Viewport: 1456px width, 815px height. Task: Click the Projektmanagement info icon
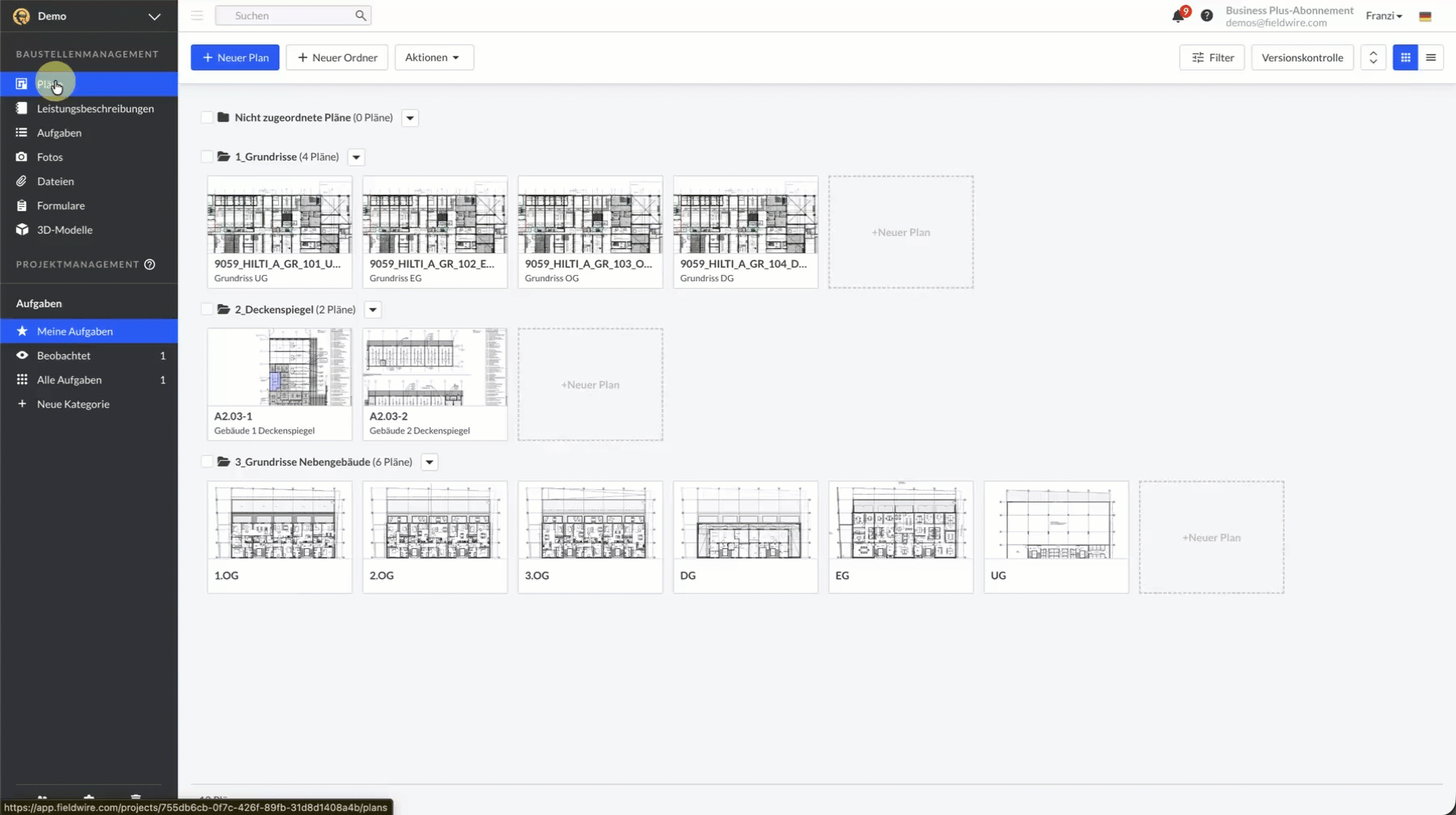pyautogui.click(x=150, y=264)
